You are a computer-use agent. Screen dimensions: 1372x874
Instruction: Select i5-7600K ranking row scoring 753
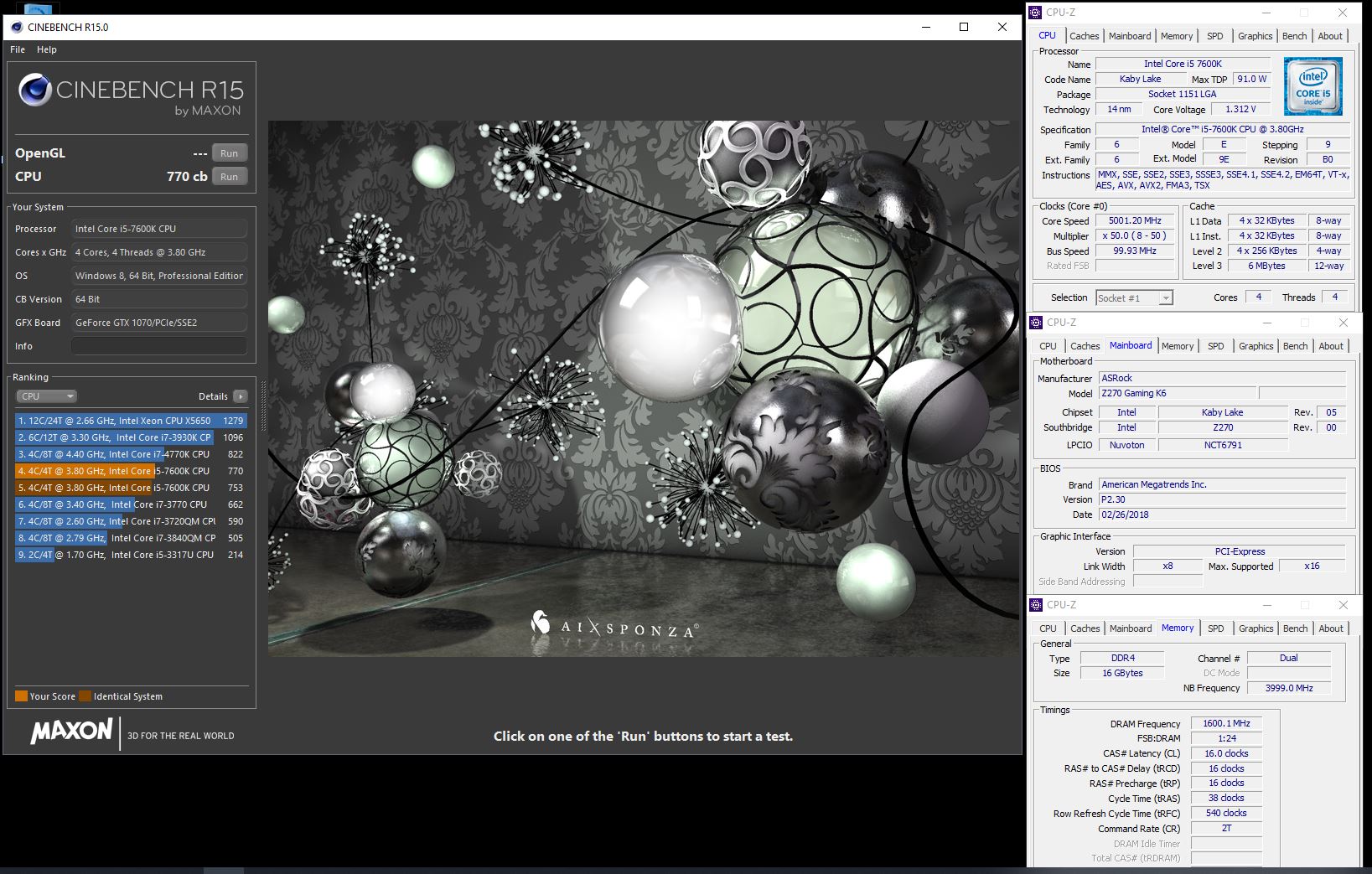tap(131, 488)
